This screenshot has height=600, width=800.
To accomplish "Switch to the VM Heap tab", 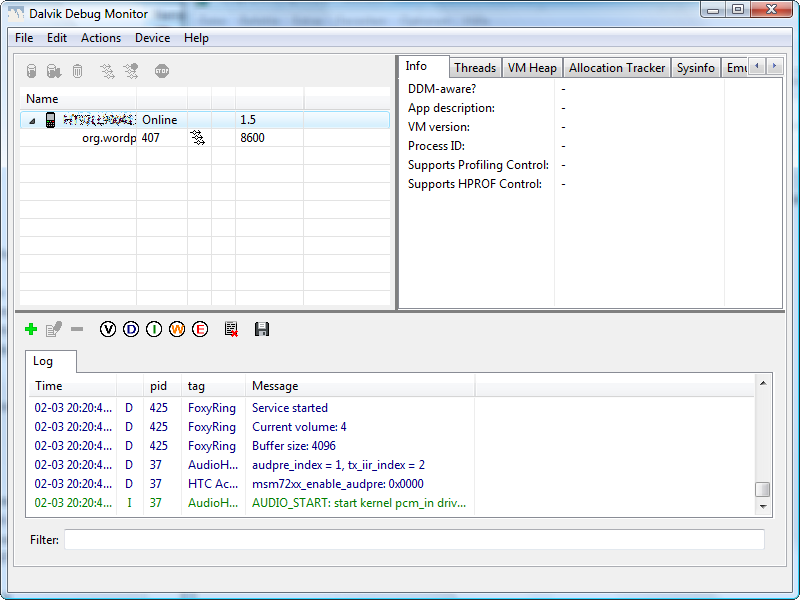I will (x=531, y=68).
